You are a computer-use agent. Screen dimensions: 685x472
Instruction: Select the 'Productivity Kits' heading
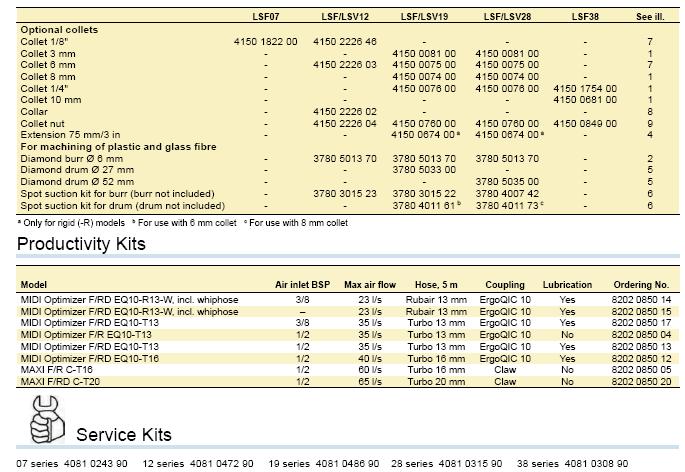(81, 244)
